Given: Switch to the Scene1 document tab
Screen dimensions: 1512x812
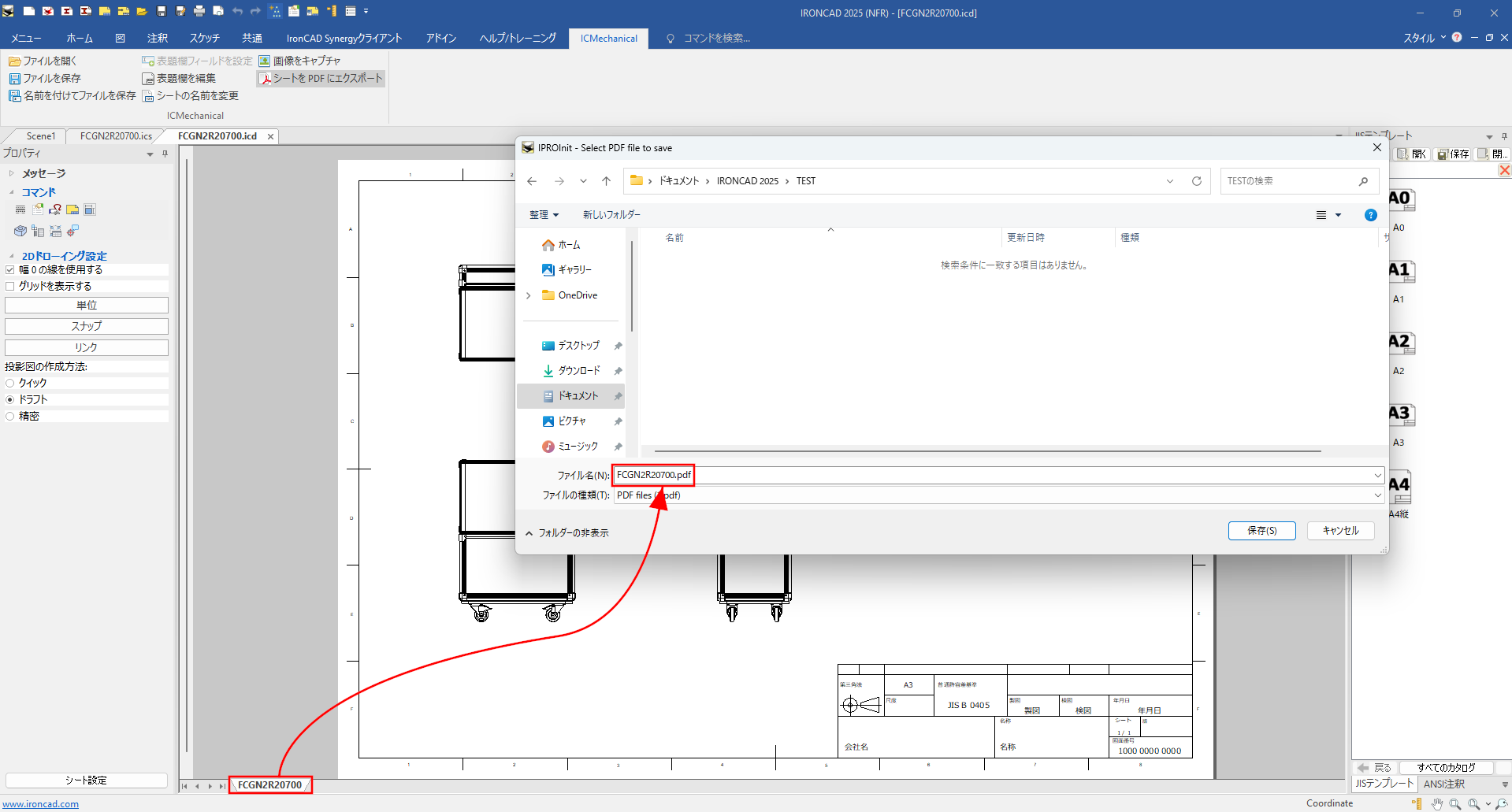Looking at the screenshot, I should pyautogui.click(x=41, y=136).
